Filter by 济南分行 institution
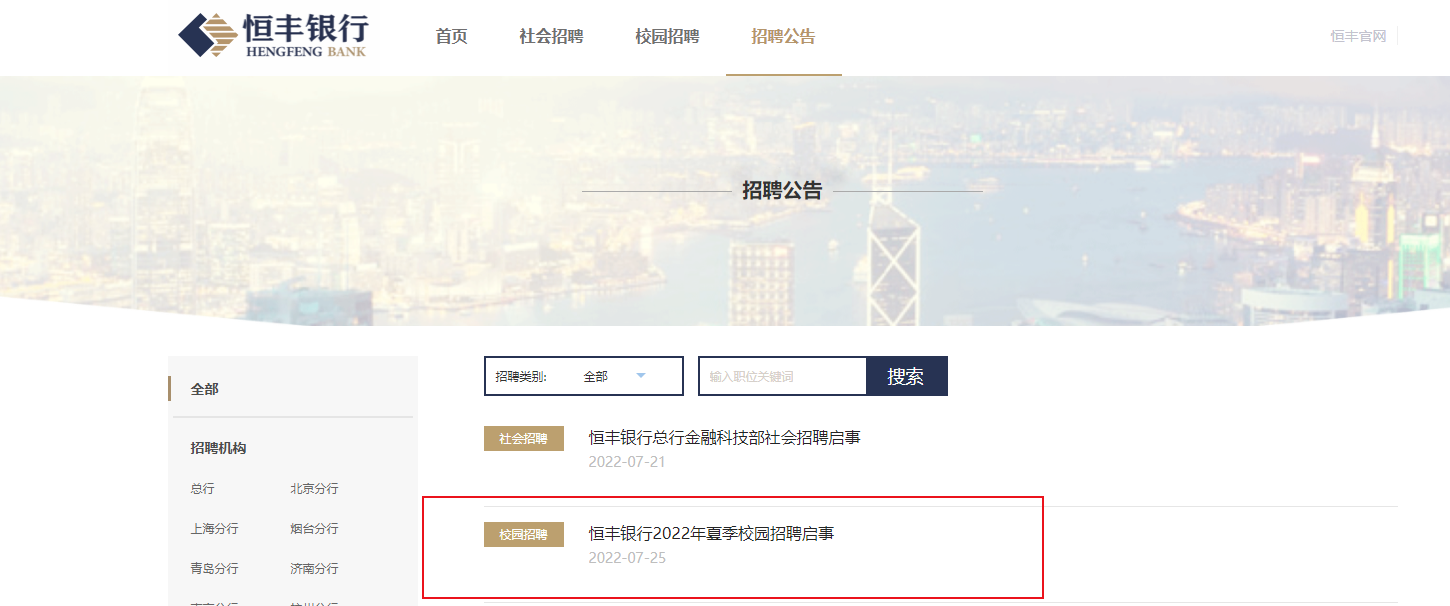1450x606 pixels. [x=314, y=569]
